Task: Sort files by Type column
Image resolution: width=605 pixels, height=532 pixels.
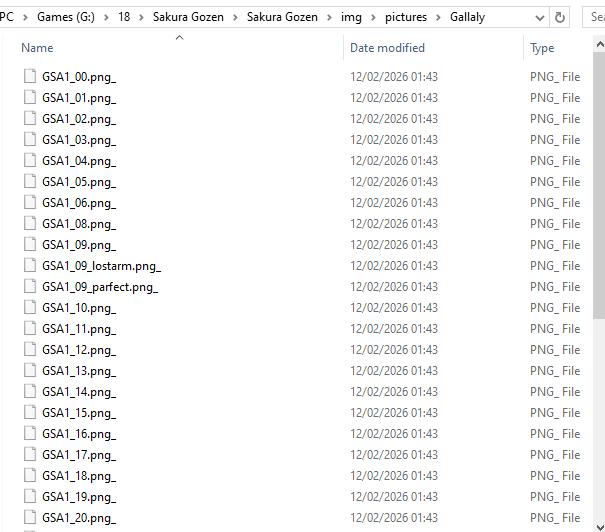Action: (542, 48)
